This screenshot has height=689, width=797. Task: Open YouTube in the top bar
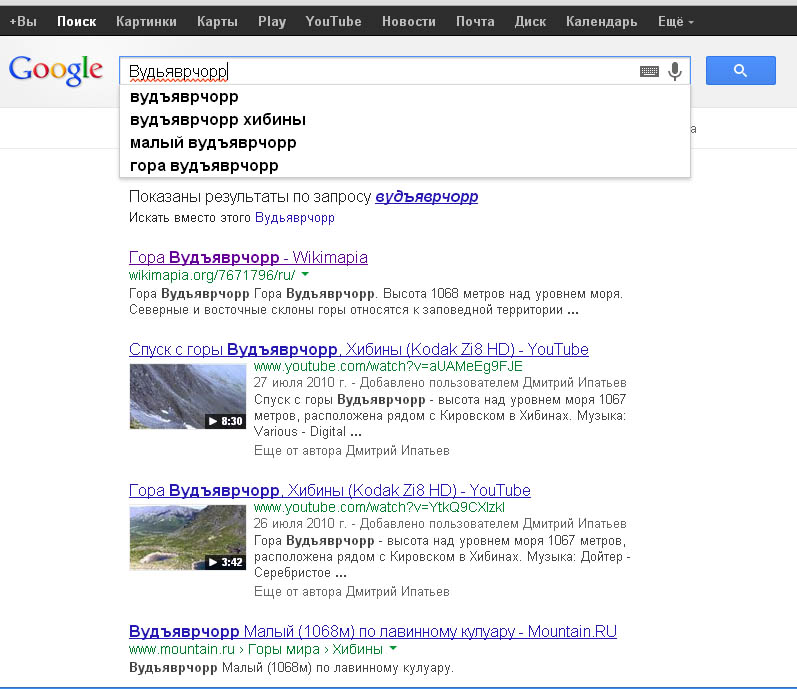point(333,21)
